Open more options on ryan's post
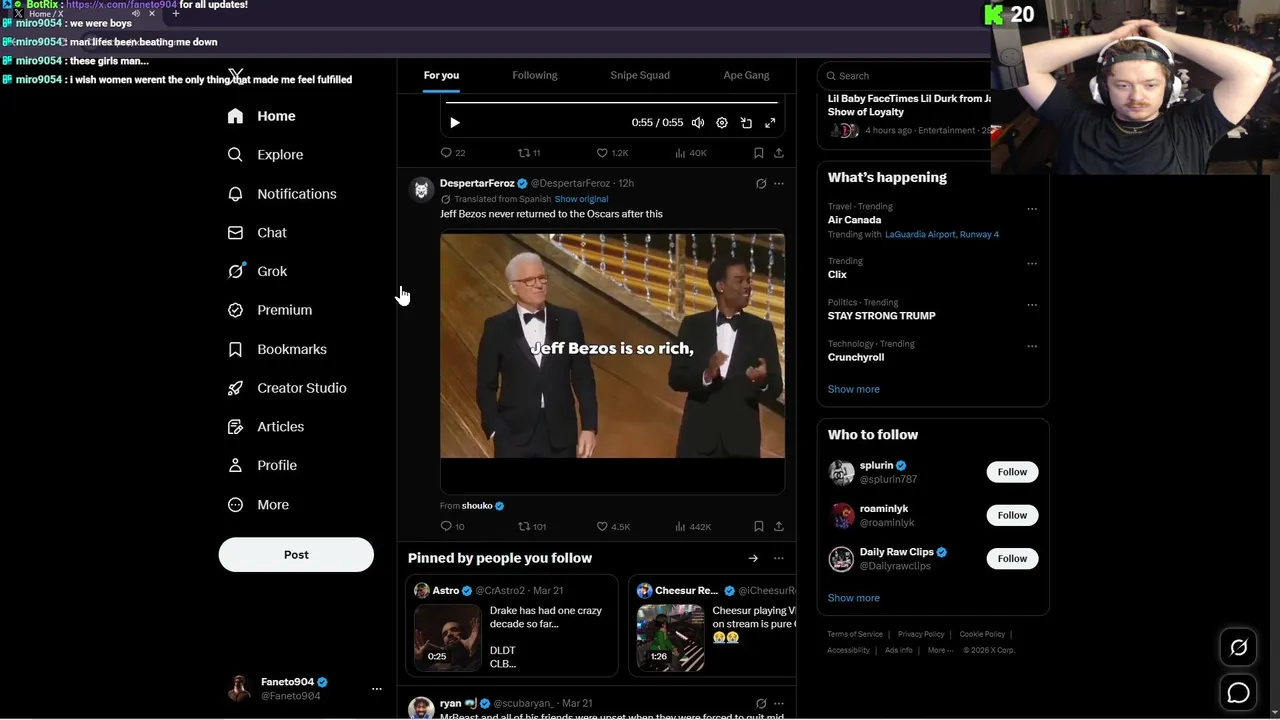The width and height of the screenshot is (1280, 720). click(x=779, y=704)
